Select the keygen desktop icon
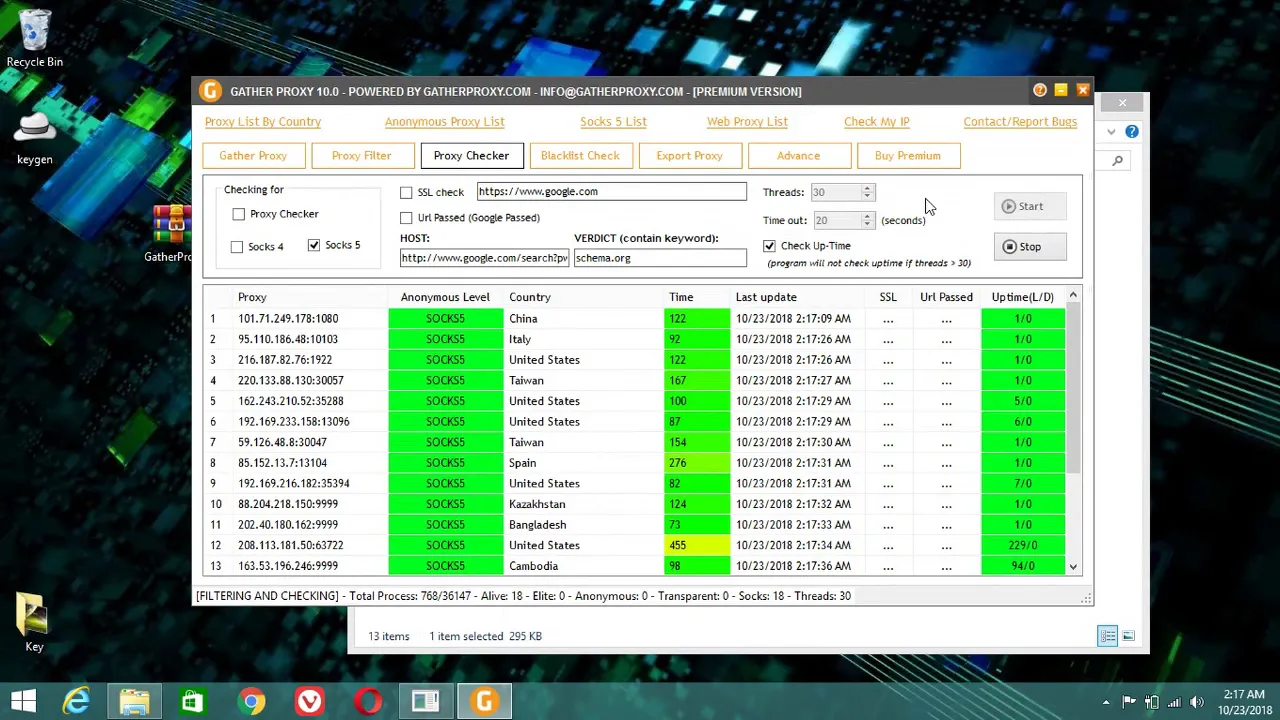Image resolution: width=1280 pixels, height=720 pixels. tap(34, 138)
